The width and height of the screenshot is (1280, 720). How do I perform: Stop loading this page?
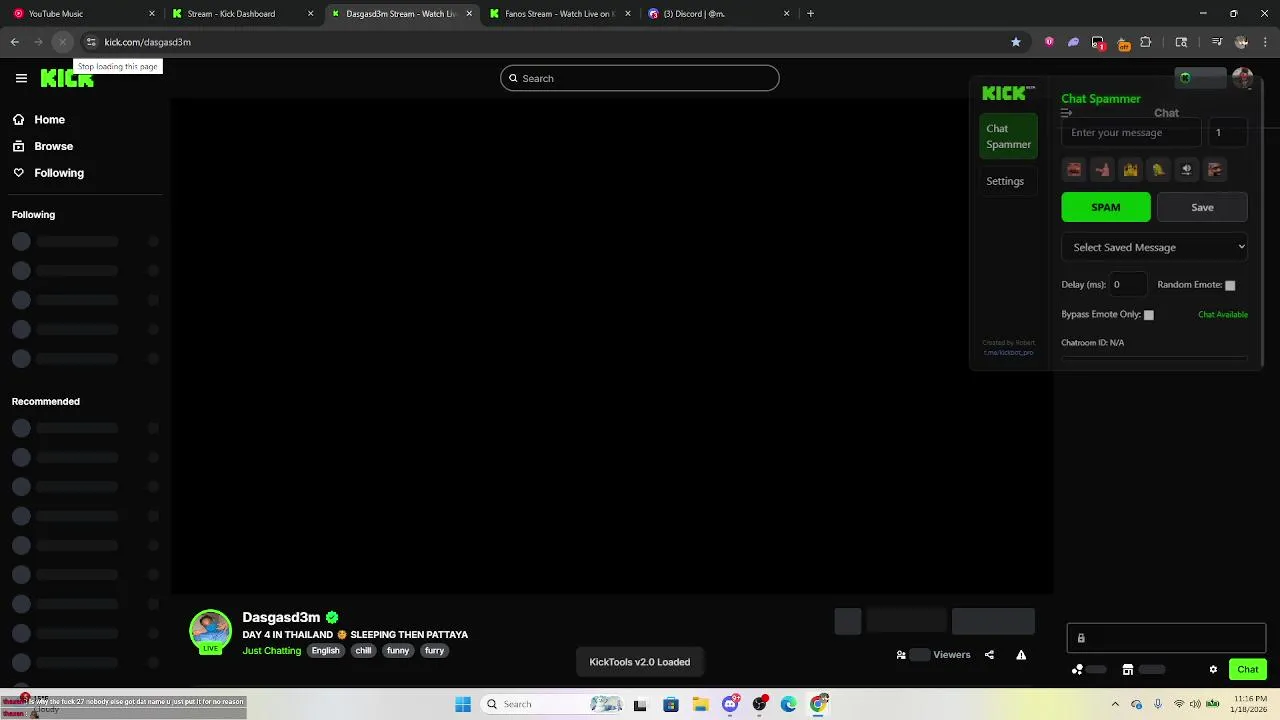click(62, 42)
